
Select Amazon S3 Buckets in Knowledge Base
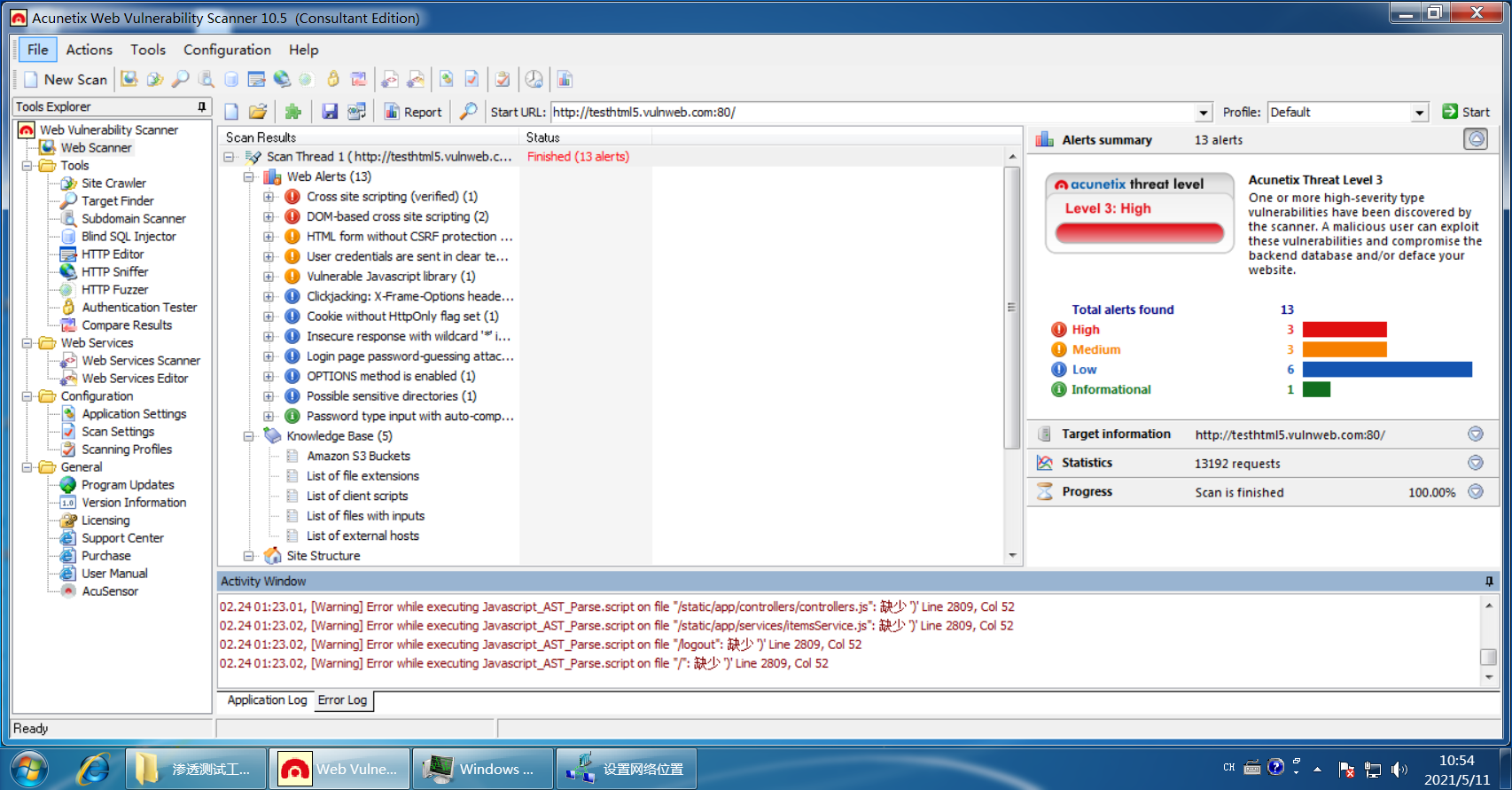tap(358, 456)
